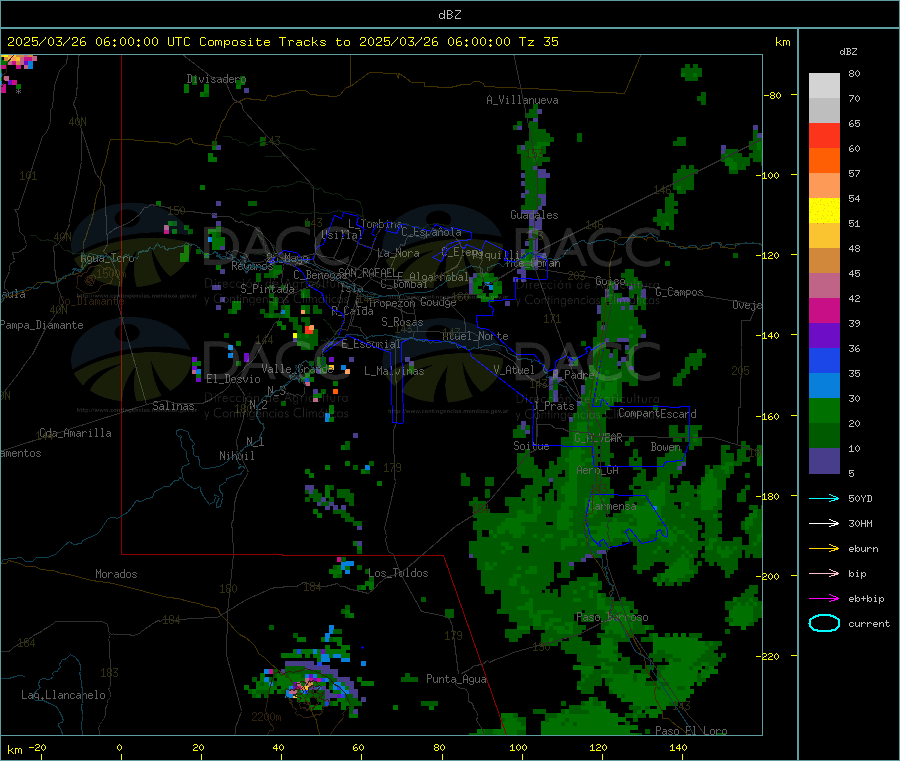Click the 'Nihuil' map label

(236, 456)
